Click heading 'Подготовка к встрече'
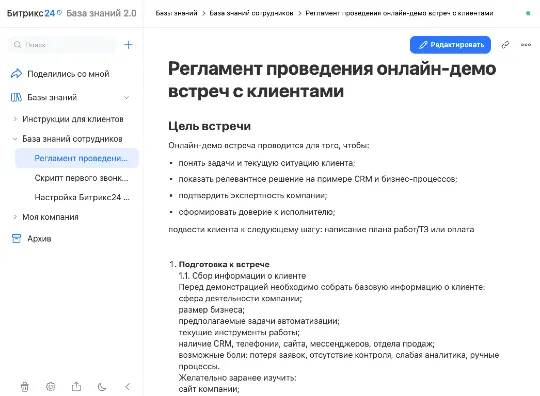The height and width of the screenshot is (396, 540). click(224, 264)
